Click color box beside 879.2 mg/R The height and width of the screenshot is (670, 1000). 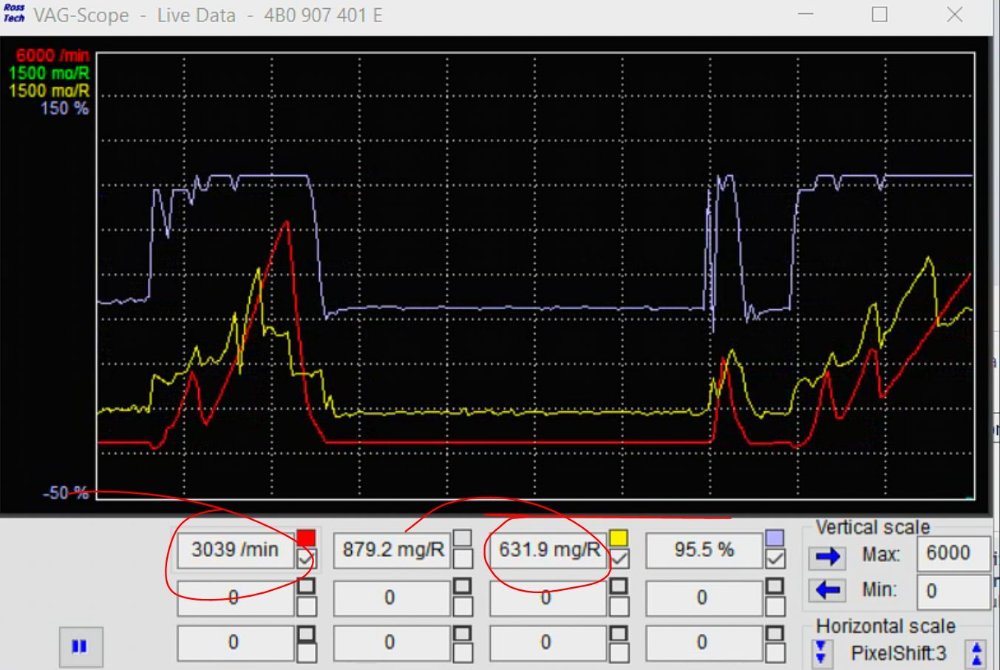coord(462,538)
